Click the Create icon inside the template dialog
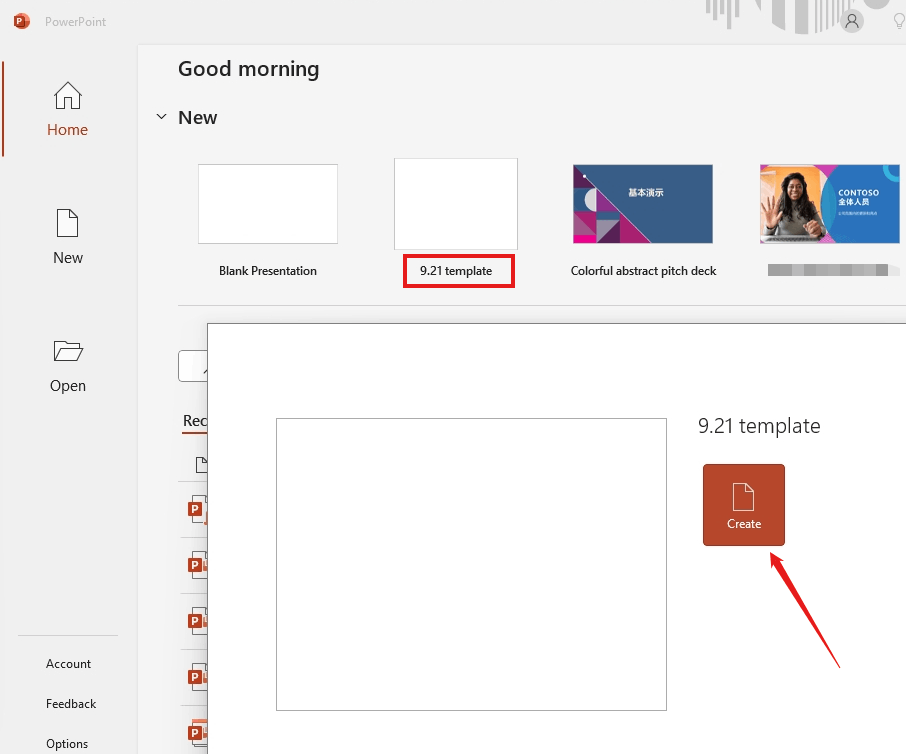Viewport: 906px width, 754px height. pyautogui.click(x=743, y=495)
